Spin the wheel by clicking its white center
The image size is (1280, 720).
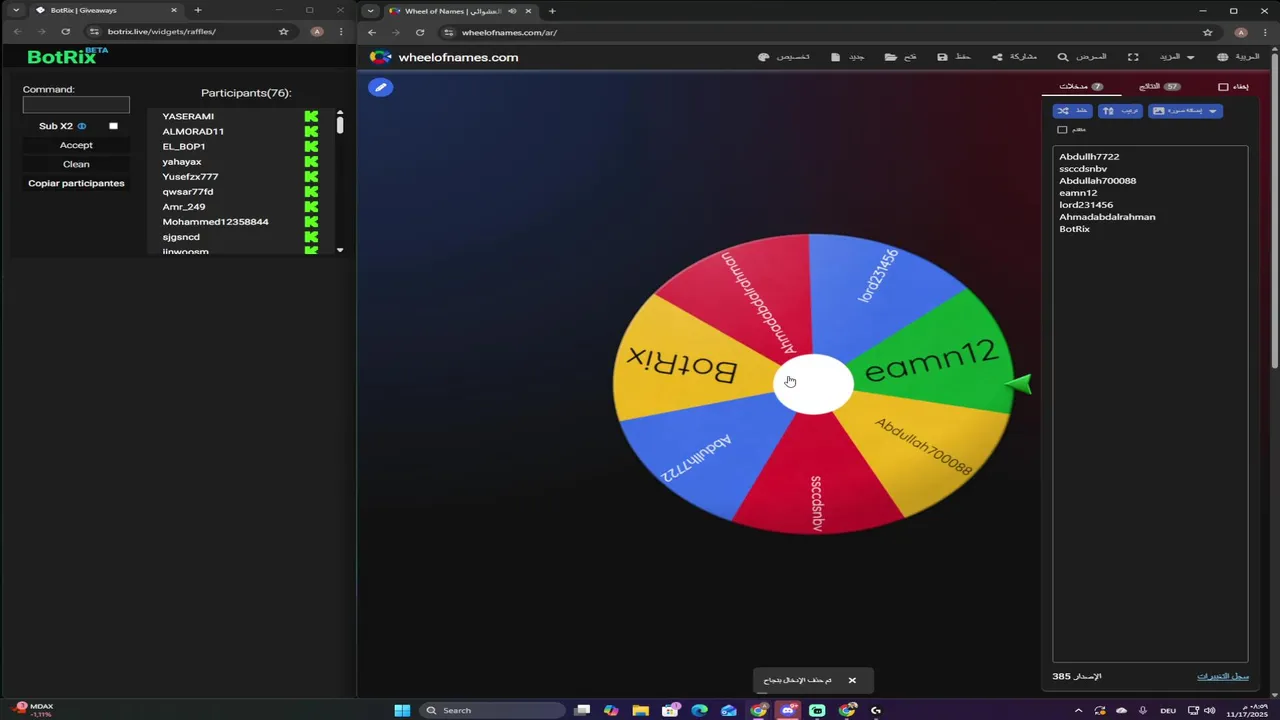point(813,384)
